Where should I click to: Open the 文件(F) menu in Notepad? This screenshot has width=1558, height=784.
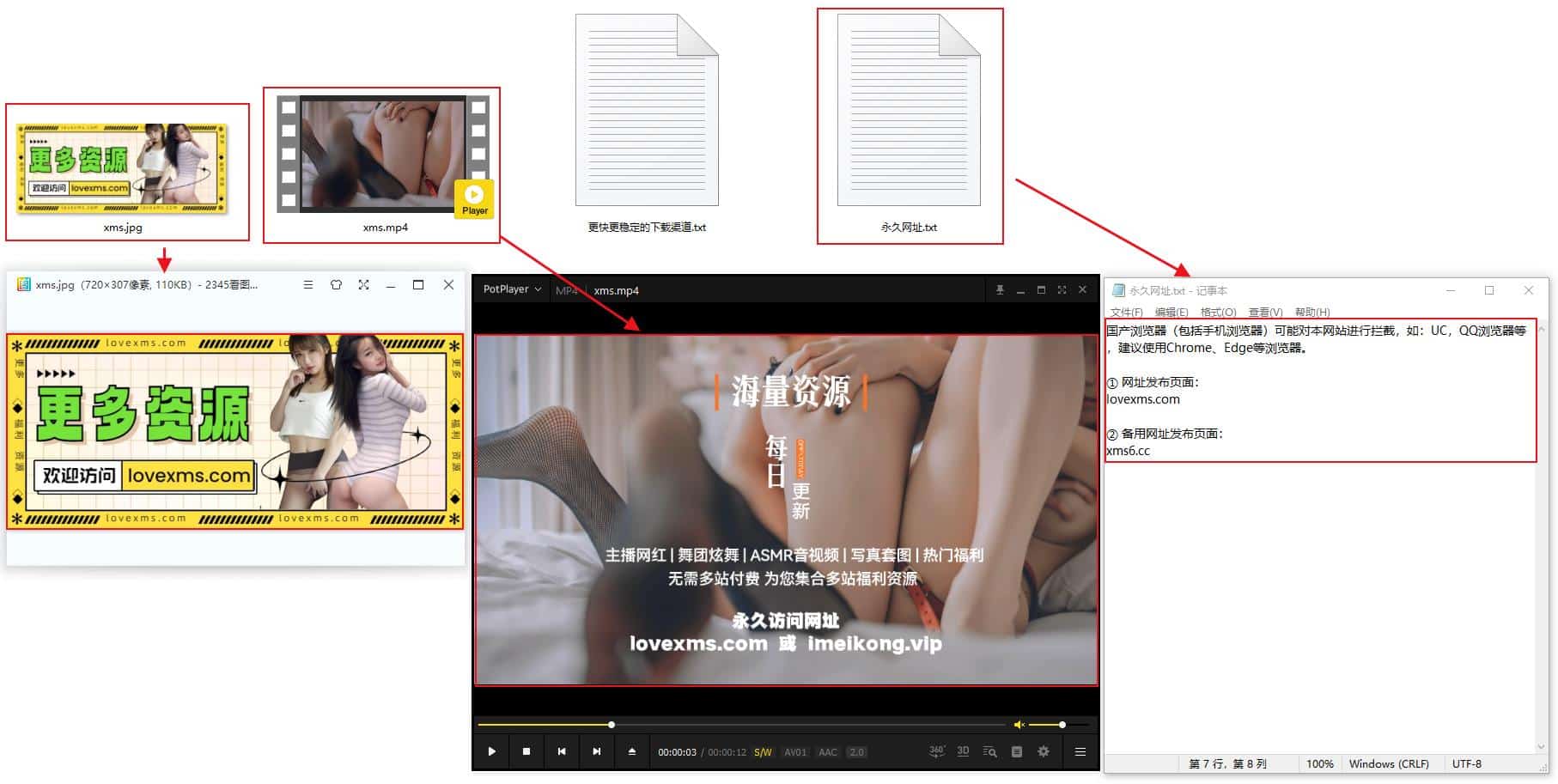coord(1126,312)
